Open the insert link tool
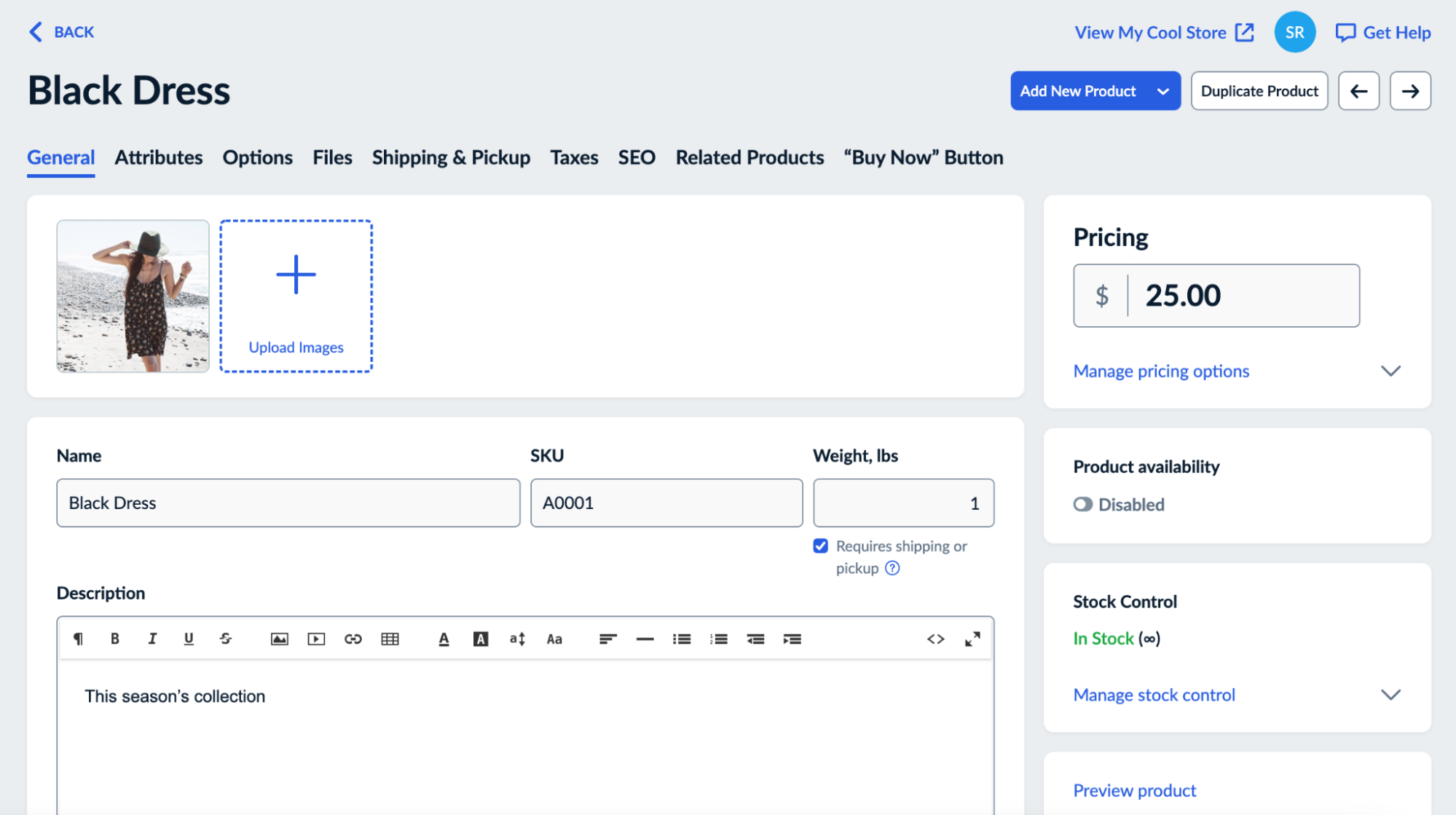Viewport: 1456px width, 815px height. tap(354, 639)
